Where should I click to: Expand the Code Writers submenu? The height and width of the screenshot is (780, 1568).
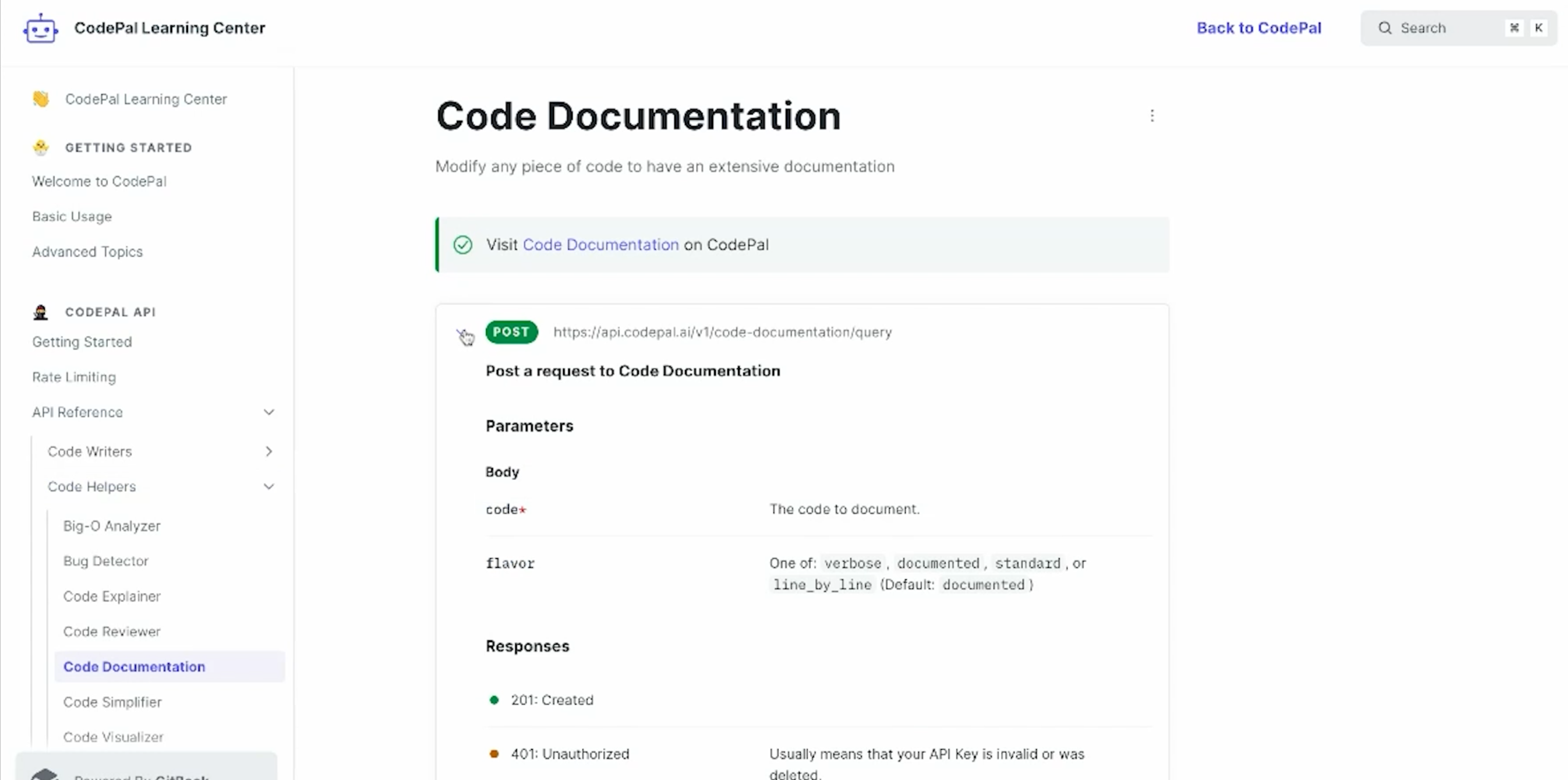(x=269, y=452)
